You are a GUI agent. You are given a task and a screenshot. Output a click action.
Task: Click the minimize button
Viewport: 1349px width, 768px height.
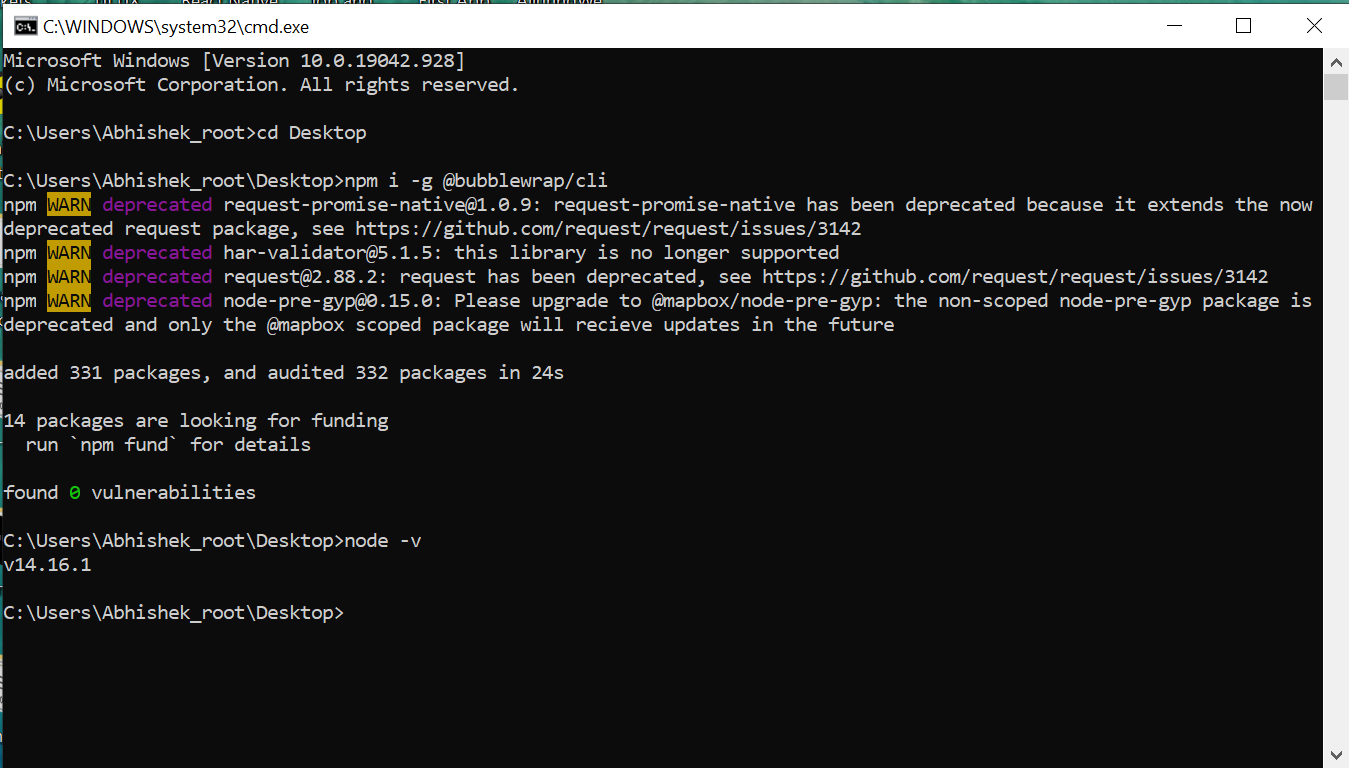pyautogui.click(x=1172, y=26)
